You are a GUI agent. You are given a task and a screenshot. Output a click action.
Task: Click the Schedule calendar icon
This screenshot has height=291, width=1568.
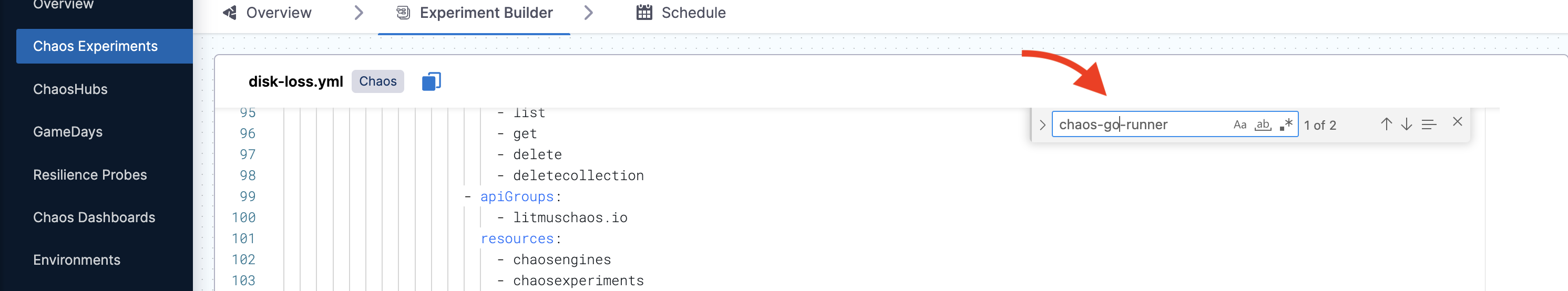pos(644,13)
